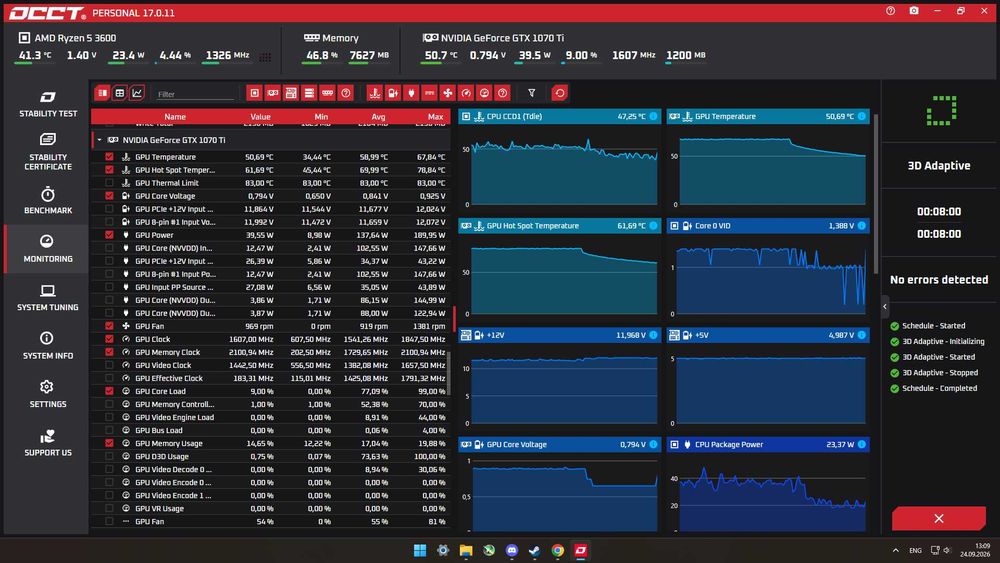The image size is (1000, 563).
Task: Open the System Tuning section
Action: (x=48, y=298)
